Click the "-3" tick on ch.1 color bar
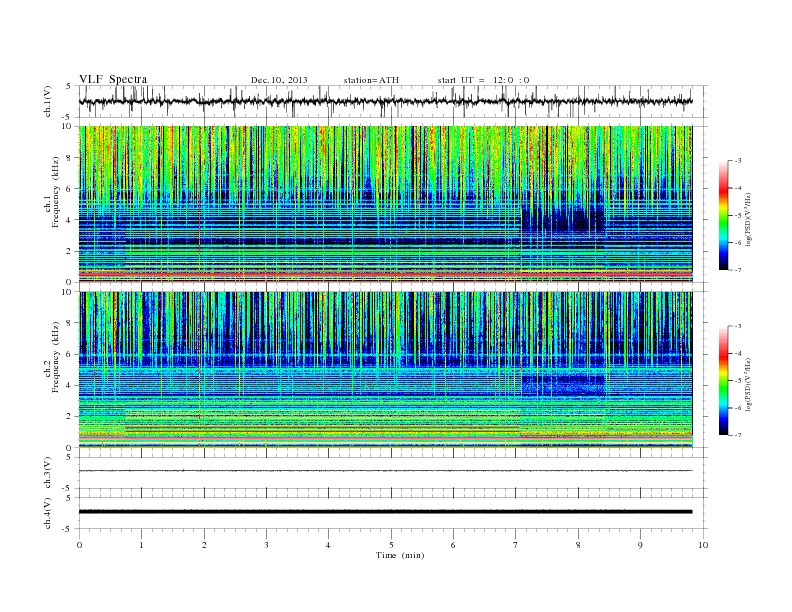This screenshot has height=612, width=792. (737, 161)
